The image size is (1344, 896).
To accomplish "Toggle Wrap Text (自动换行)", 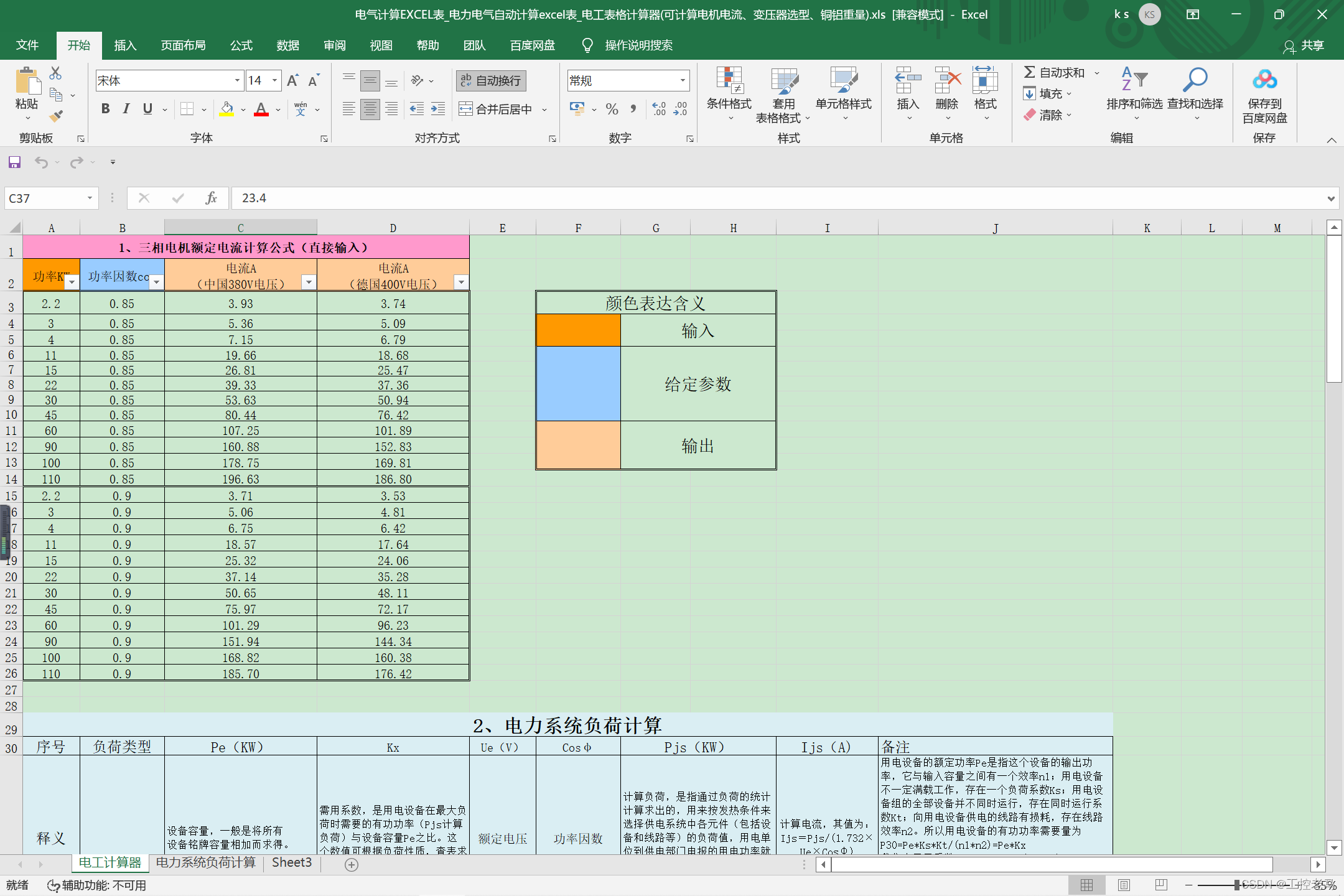I will click(x=491, y=80).
